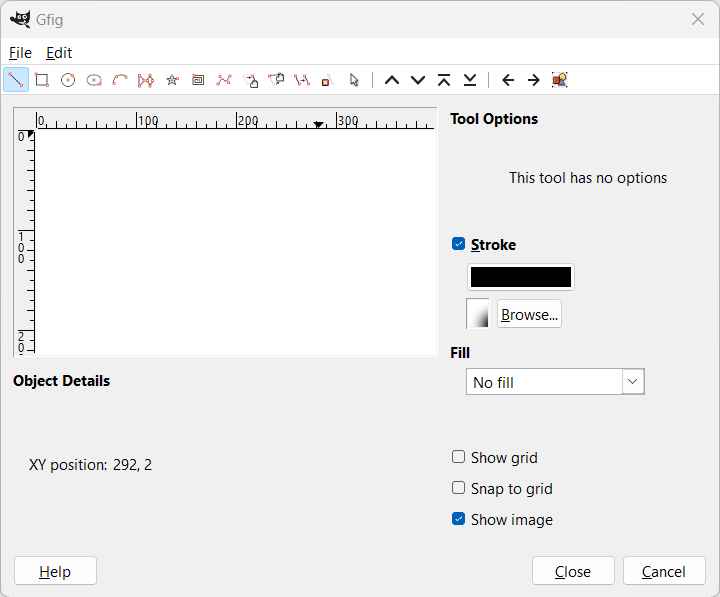The height and width of the screenshot is (597, 720).
Task: Click the Show all objects icon
Action: (560, 80)
